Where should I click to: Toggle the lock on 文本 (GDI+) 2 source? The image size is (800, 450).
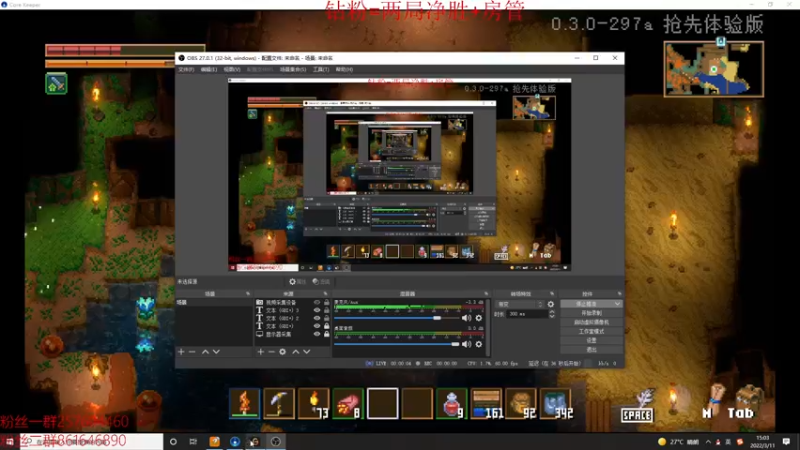(x=327, y=318)
